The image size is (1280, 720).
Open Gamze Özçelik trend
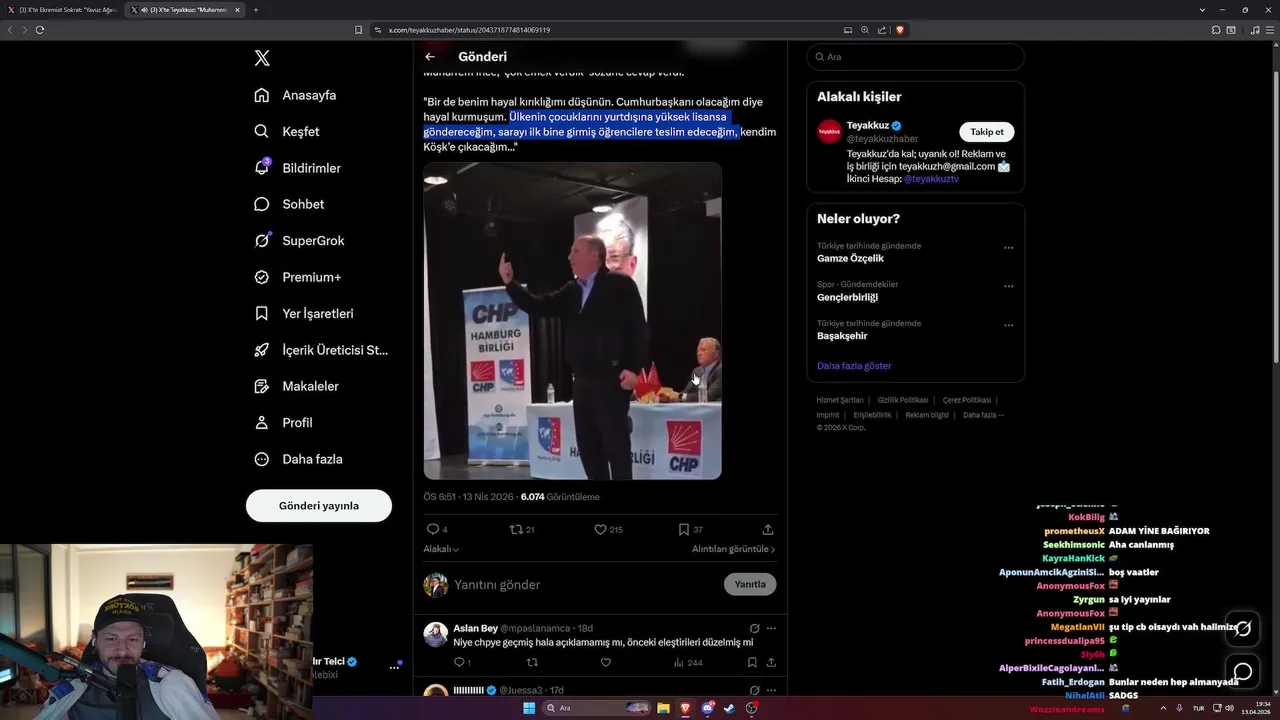point(850,258)
